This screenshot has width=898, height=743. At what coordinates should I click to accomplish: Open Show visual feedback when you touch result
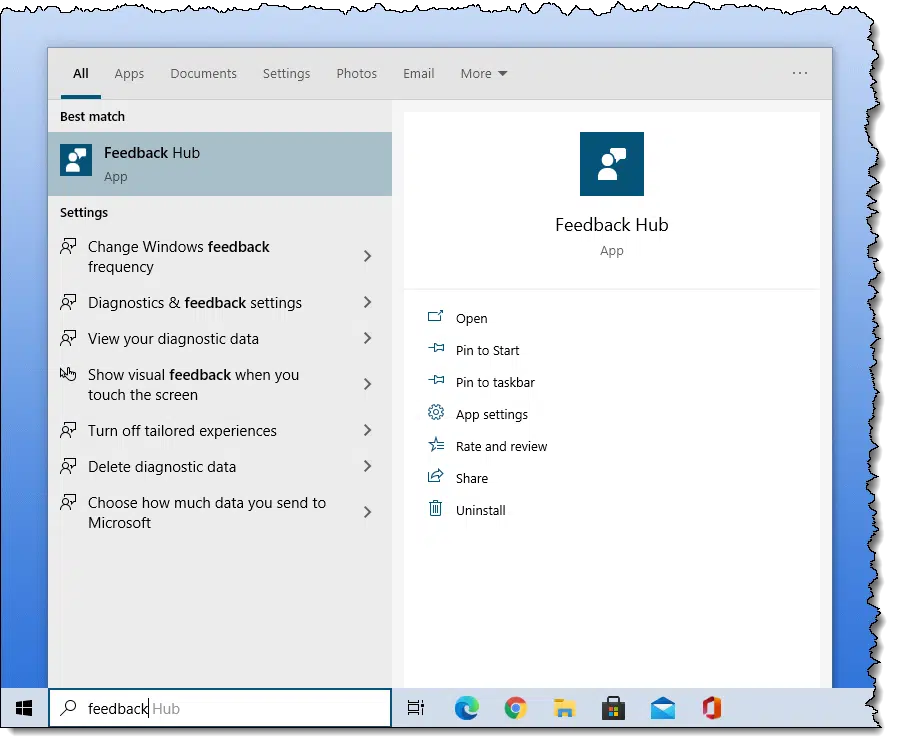[x=220, y=384]
